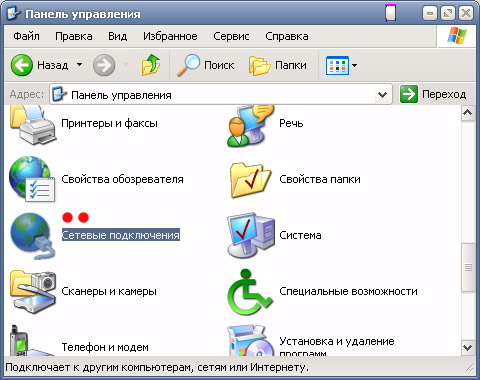
Task: Open the Views dropdown arrow
Action: point(354,65)
